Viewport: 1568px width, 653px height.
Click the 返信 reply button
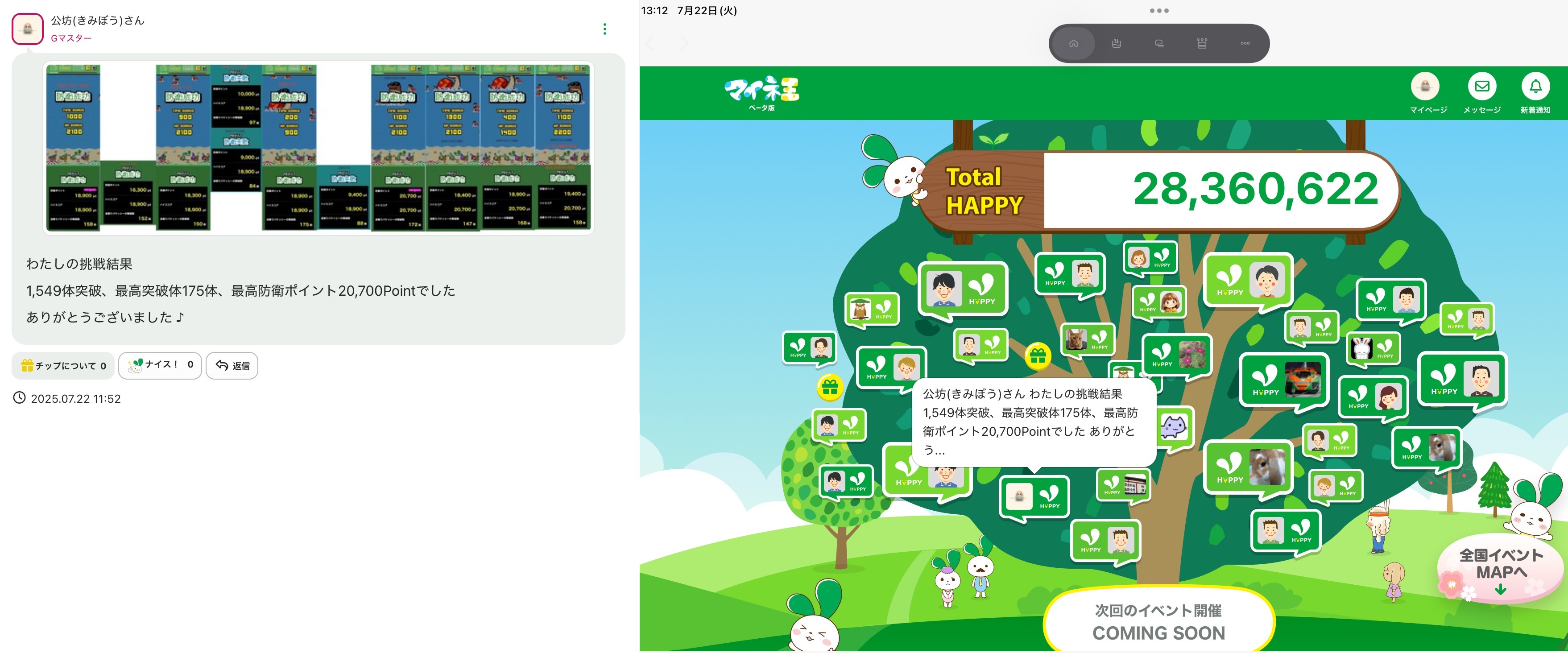click(x=232, y=366)
